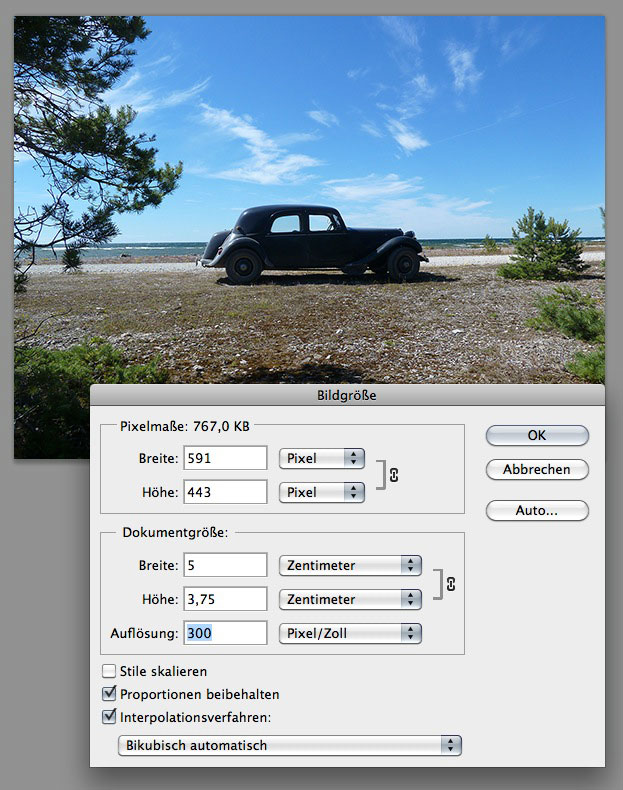Uncheck the Interpolationsverfahren checkbox
The height and width of the screenshot is (790, 623).
(109, 716)
